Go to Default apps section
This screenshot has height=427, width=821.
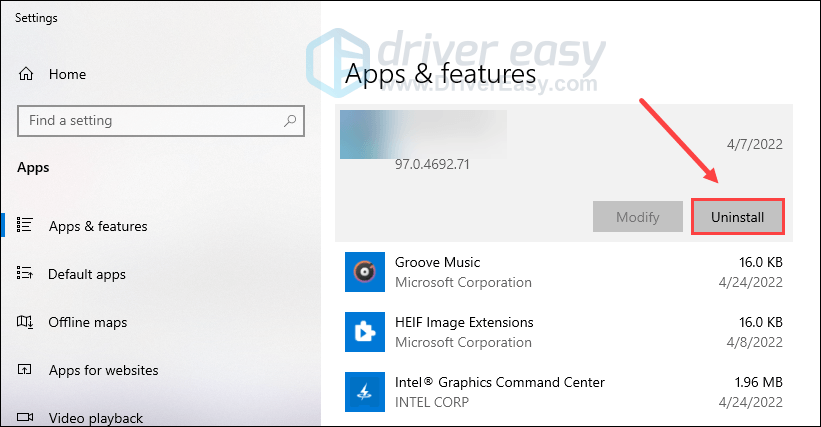87,274
